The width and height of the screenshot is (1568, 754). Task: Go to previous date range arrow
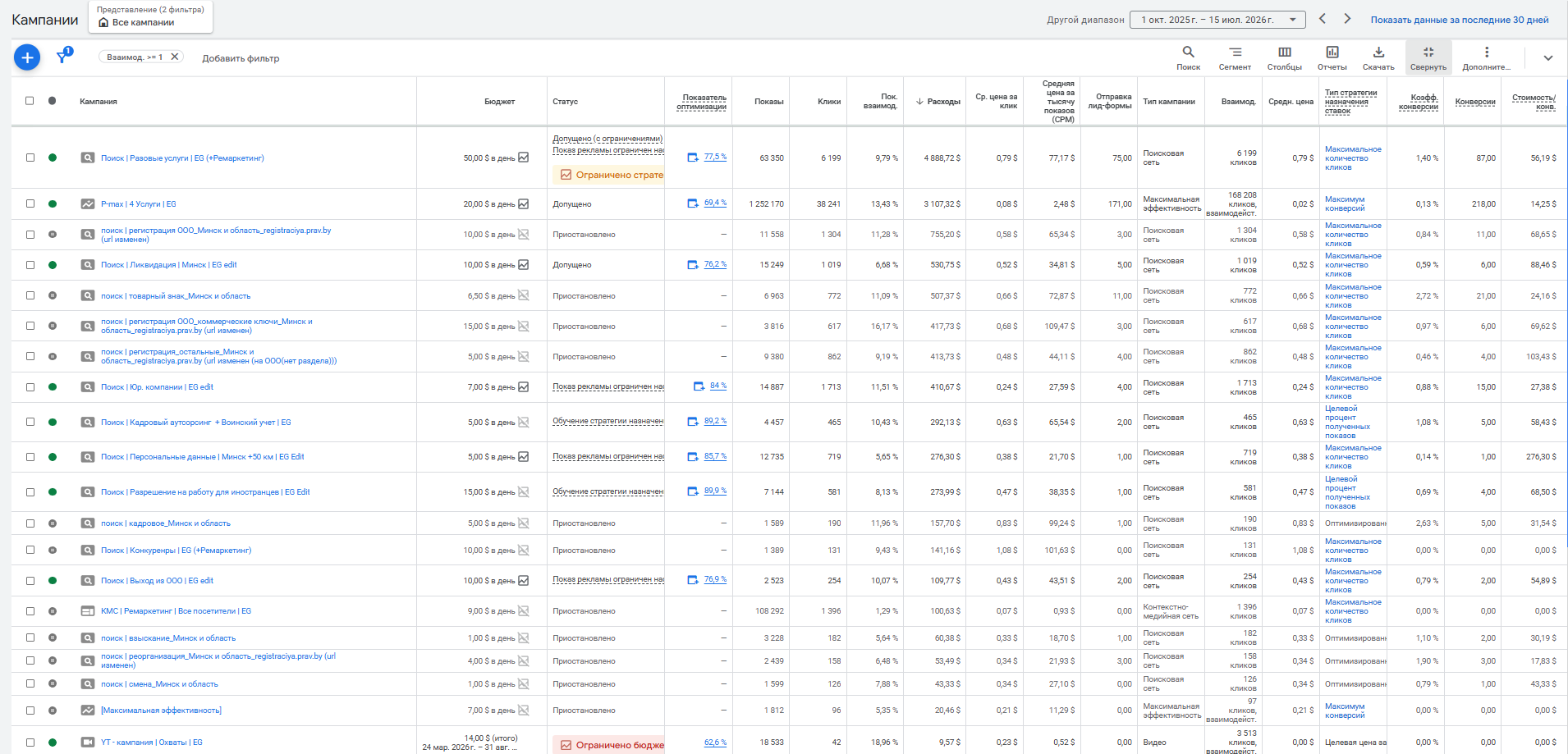(1323, 19)
